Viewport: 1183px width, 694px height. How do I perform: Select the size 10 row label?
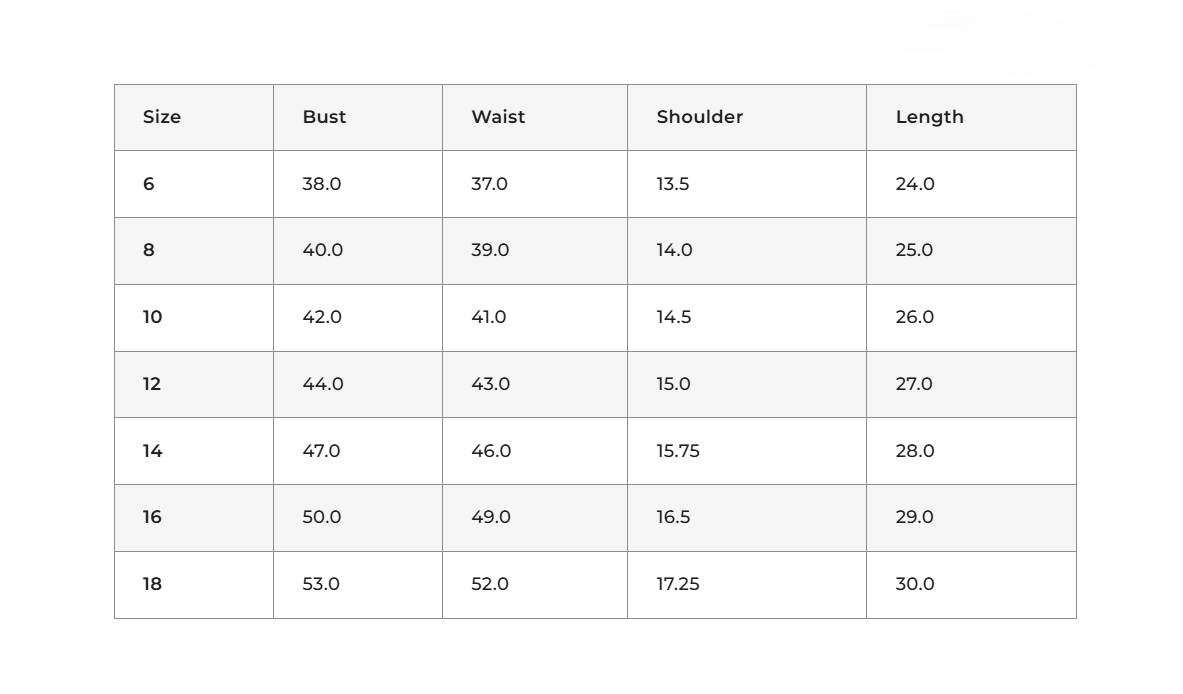point(152,317)
